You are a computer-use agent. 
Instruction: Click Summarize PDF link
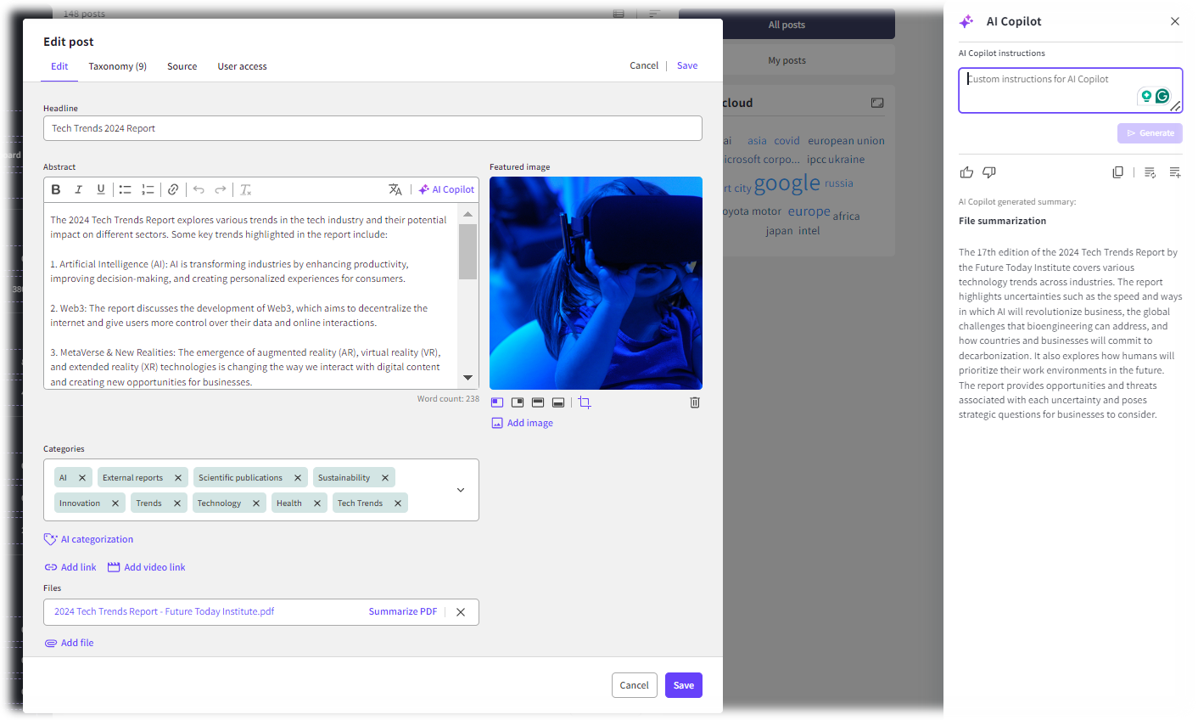coord(402,612)
